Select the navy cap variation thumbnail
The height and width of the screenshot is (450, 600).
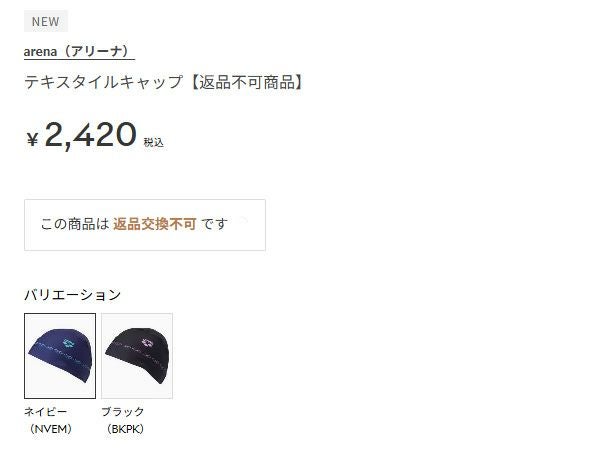(60, 356)
